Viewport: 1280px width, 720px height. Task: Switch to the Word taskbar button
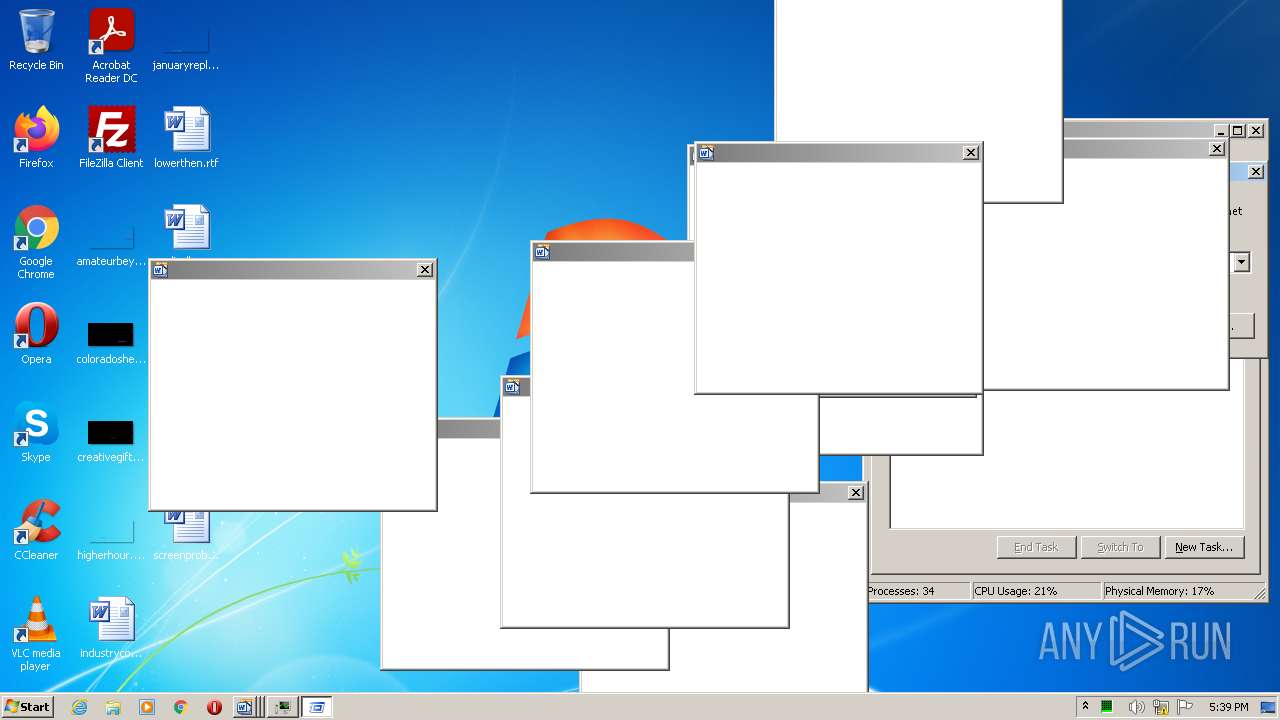click(246, 707)
